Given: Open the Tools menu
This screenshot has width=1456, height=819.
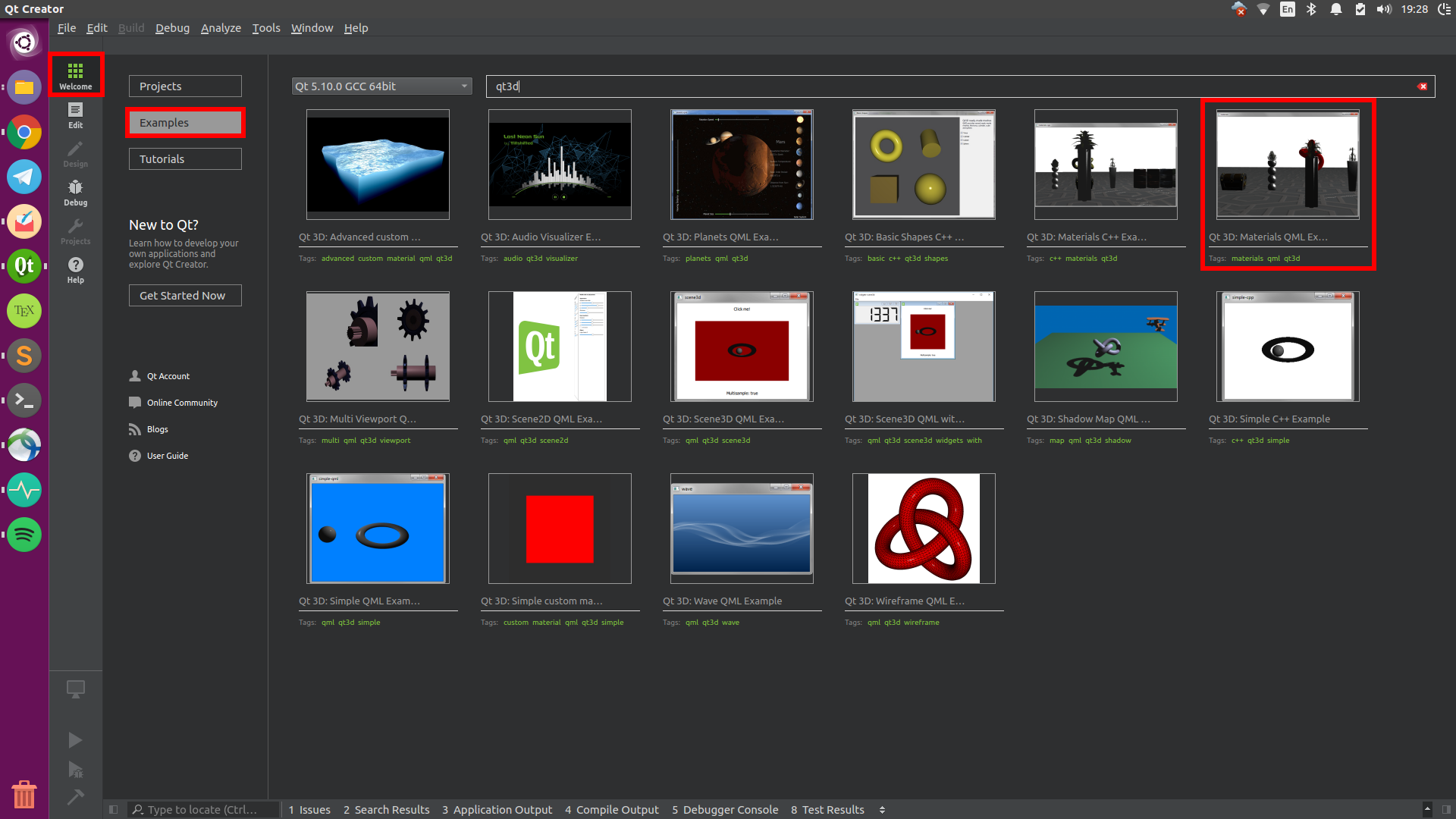Looking at the screenshot, I should (x=265, y=28).
